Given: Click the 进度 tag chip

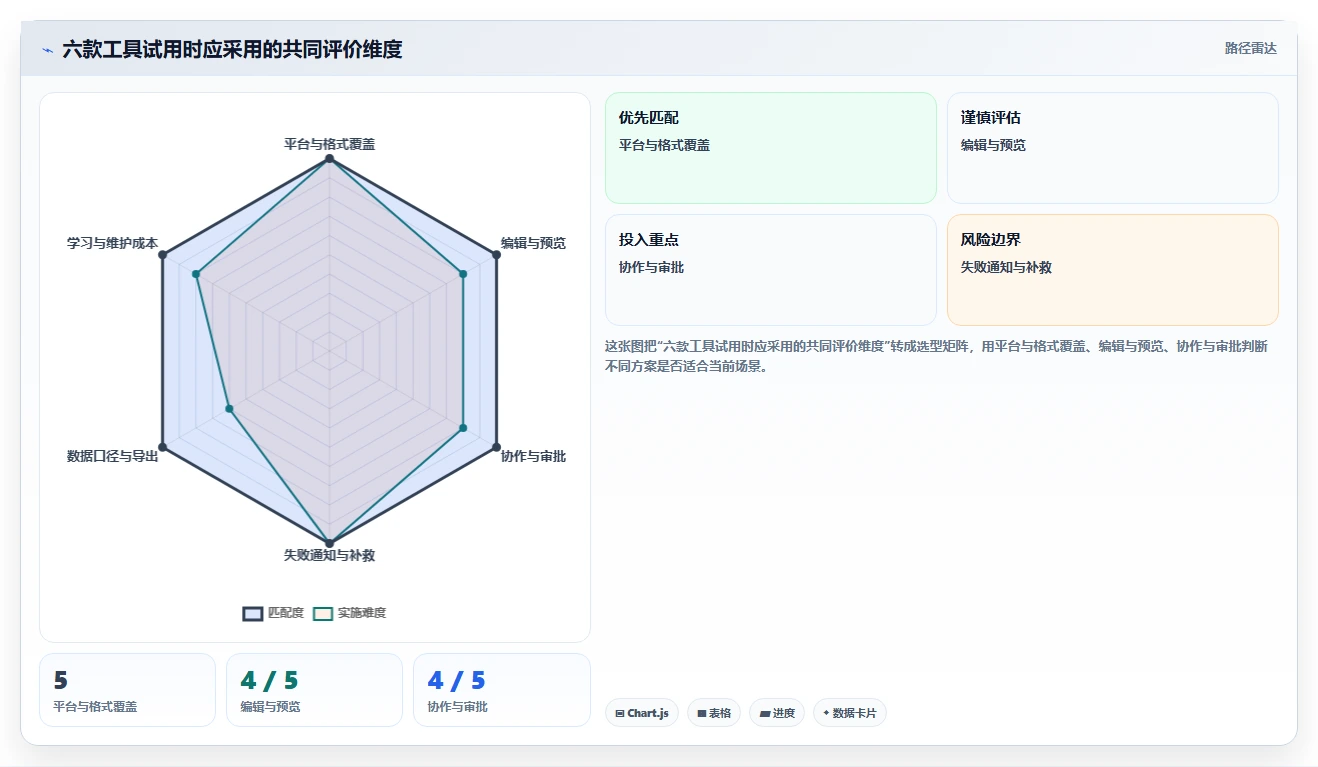Looking at the screenshot, I should pos(777,713).
